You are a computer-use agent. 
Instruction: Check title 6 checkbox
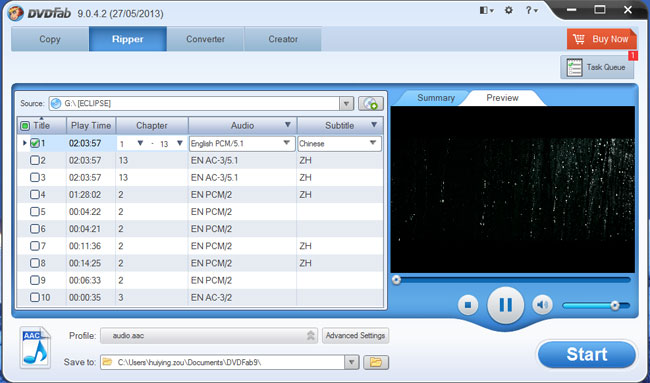click(x=35, y=229)
